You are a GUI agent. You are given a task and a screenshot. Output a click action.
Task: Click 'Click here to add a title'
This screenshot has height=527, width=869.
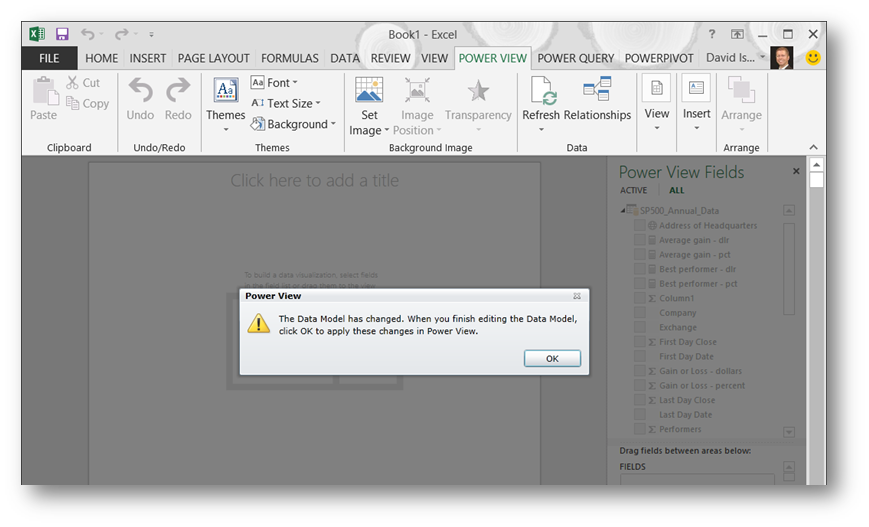tap(315, 180)
